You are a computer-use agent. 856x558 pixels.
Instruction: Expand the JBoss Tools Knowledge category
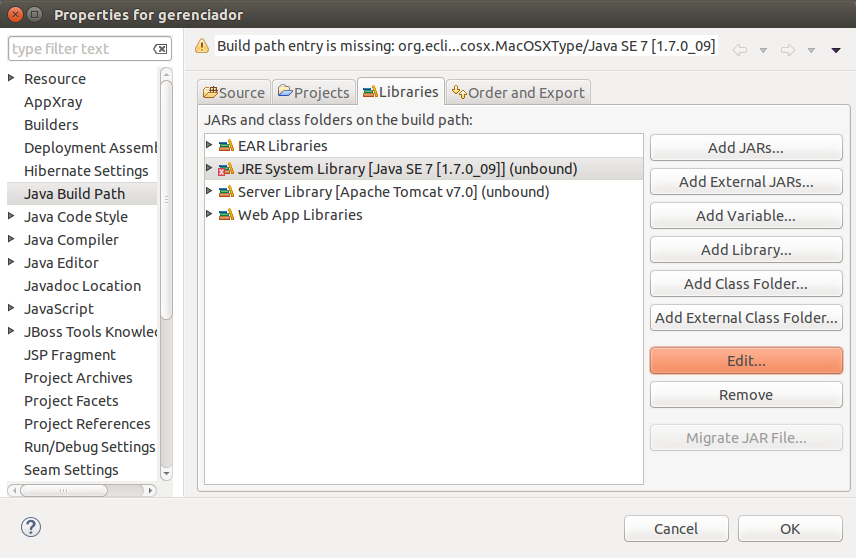point(11,330)
